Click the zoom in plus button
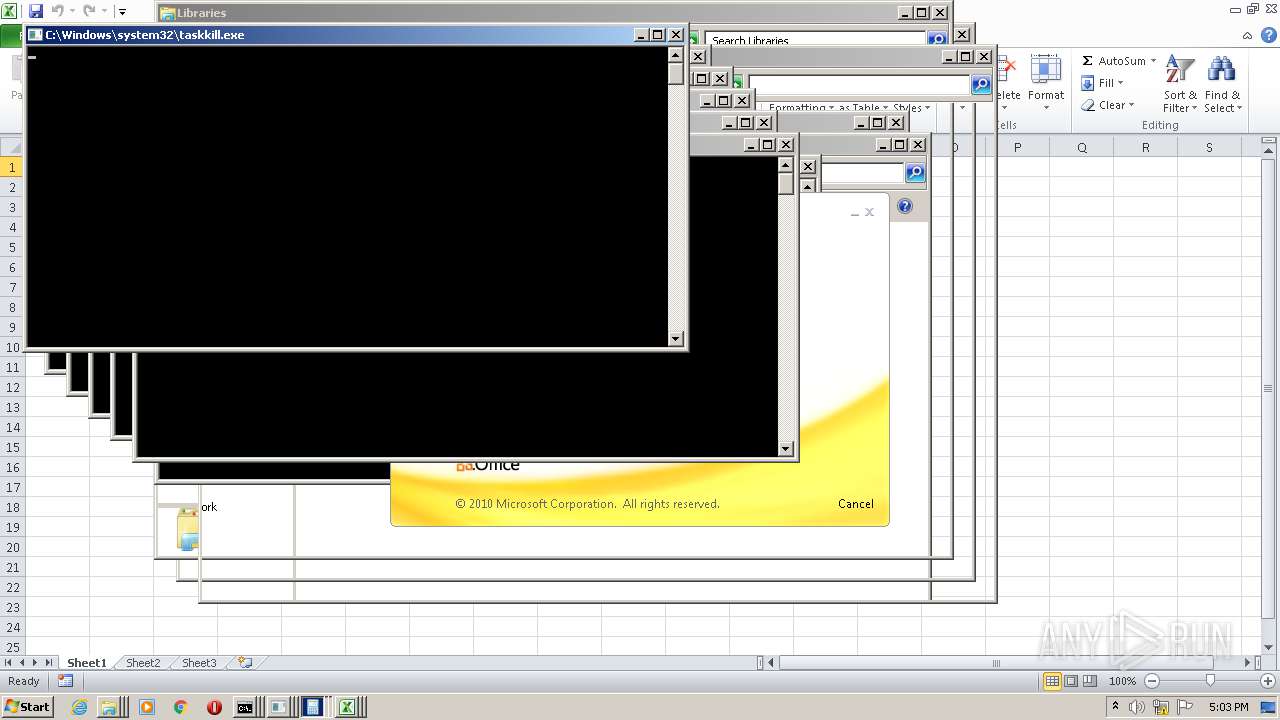This screenshot has height=720, width=1280. [x=1268, y=681]
